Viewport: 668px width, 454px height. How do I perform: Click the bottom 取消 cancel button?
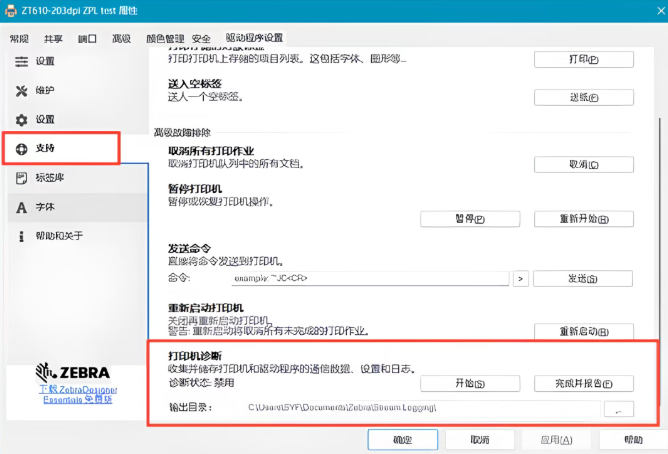pyautogui.click(x=480, y=440)
